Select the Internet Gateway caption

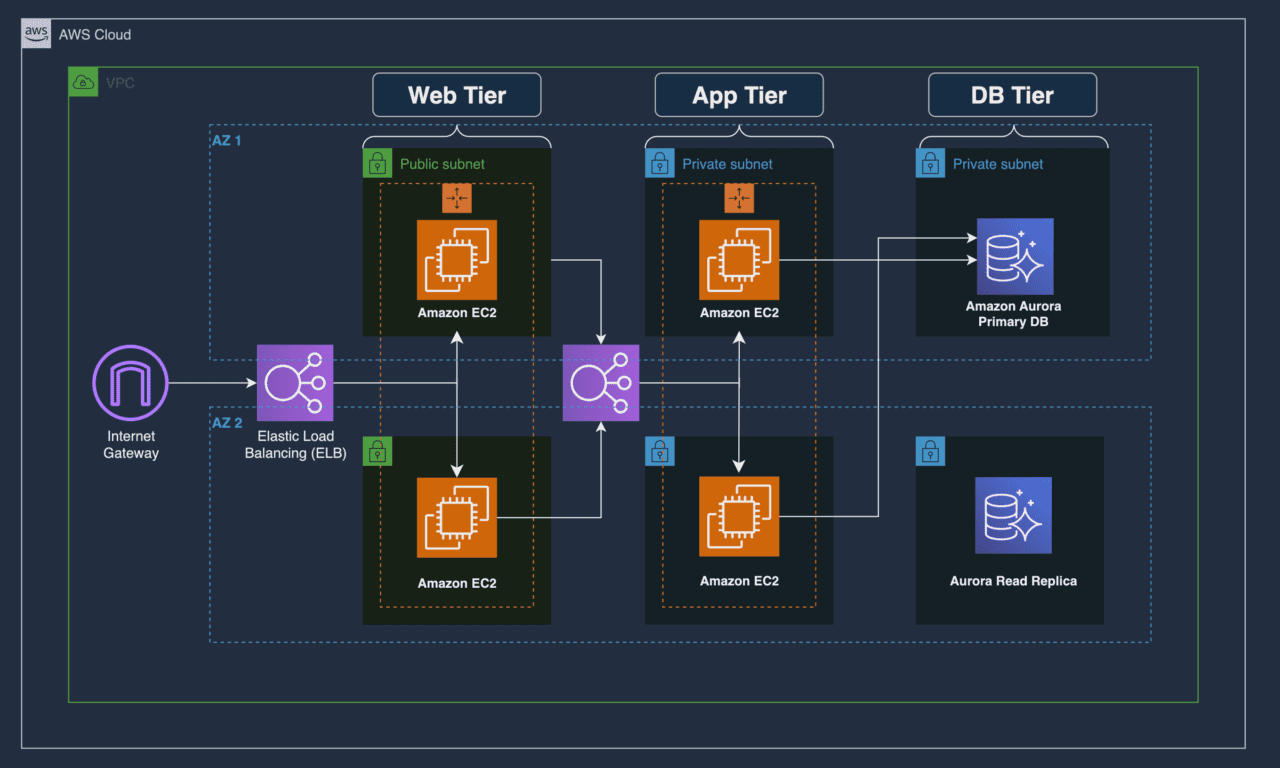tap(132, 445)
